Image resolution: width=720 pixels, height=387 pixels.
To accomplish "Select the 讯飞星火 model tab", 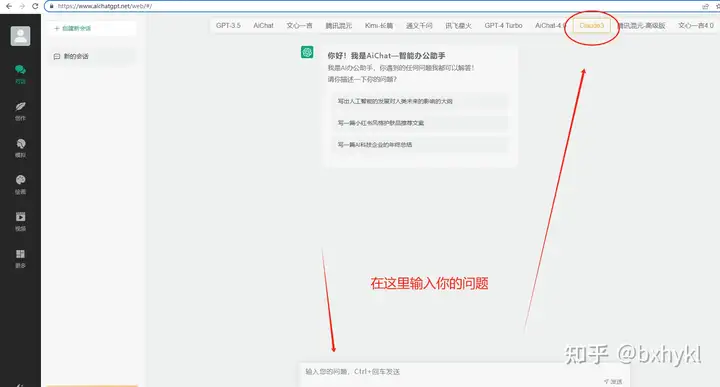I will (x=458, y=26).
